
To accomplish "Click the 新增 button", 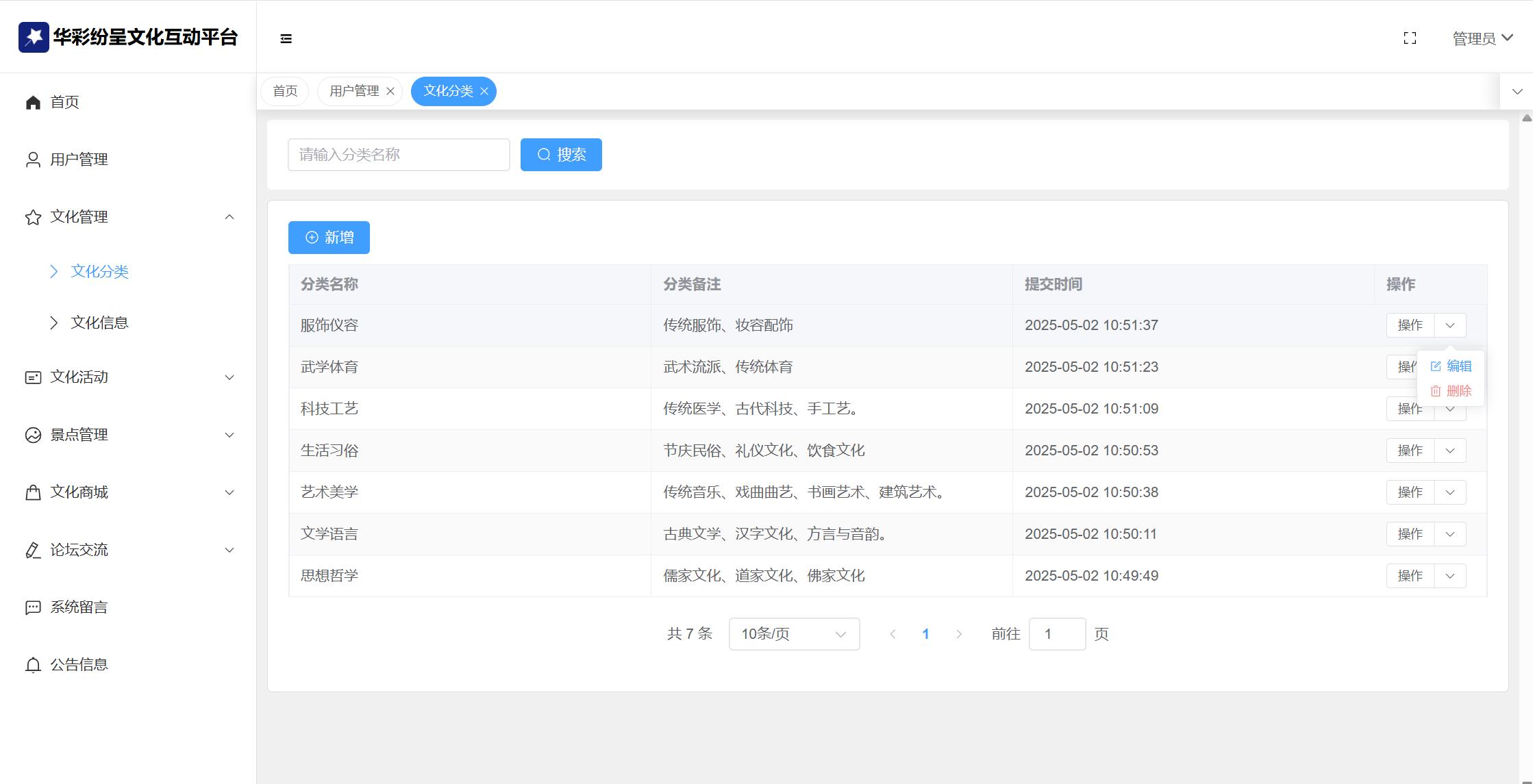I will pos(329,238).
